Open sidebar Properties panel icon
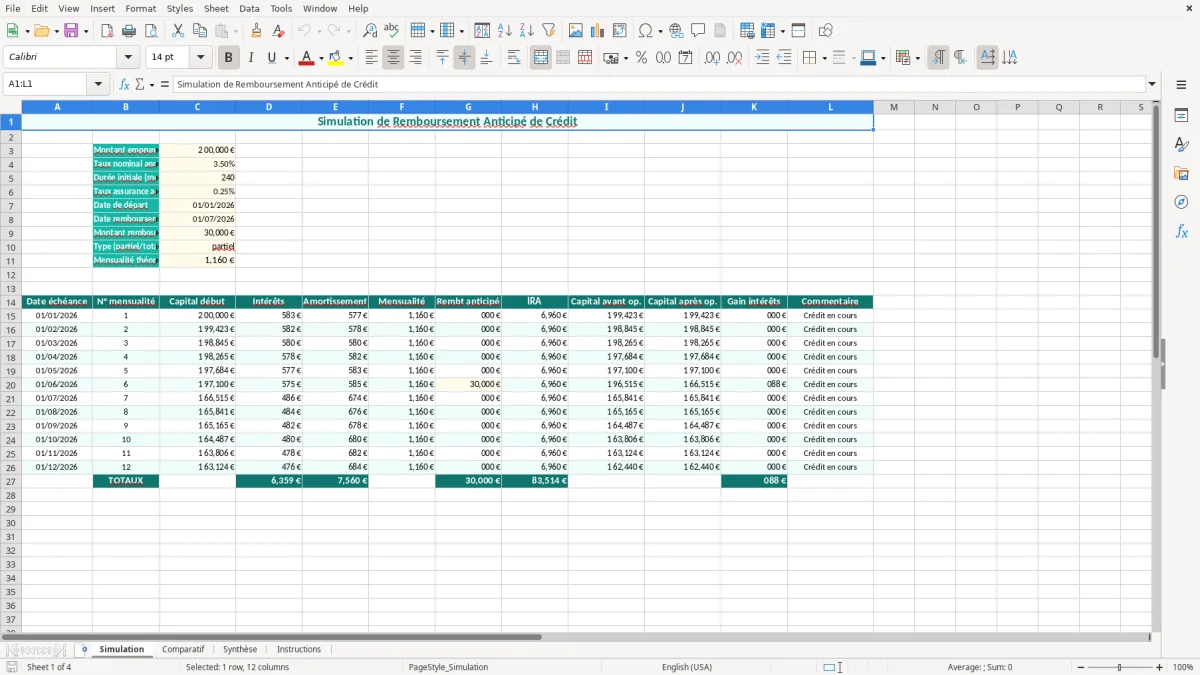This screenshot has height=675, width=1200. coord(1181,116)
